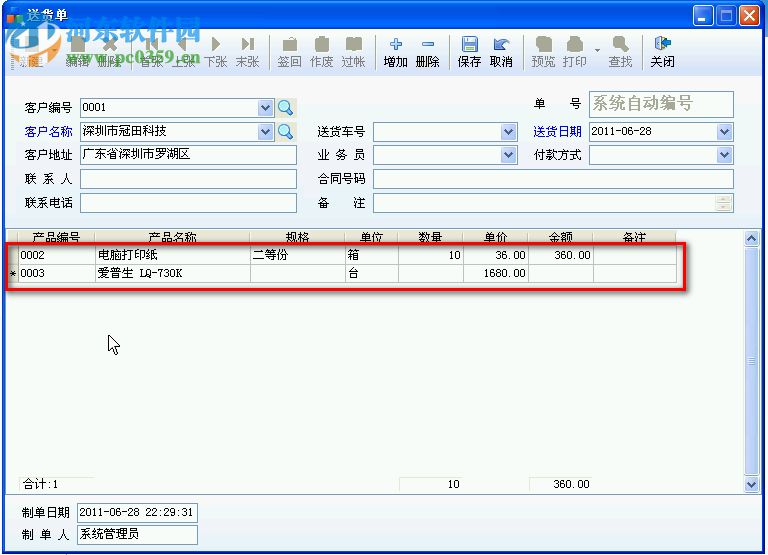Click the unit price cell 1680.00
768x555 pixels.
coord(496,273)
